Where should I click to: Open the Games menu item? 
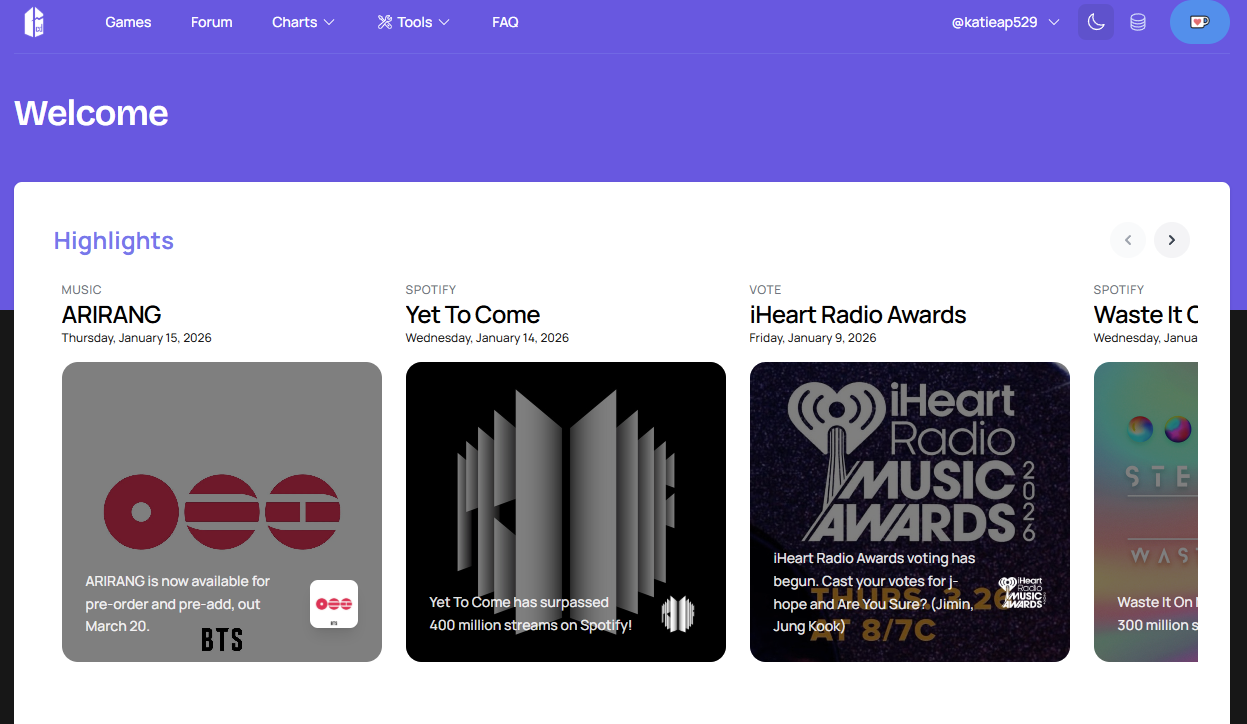(129, 22)
